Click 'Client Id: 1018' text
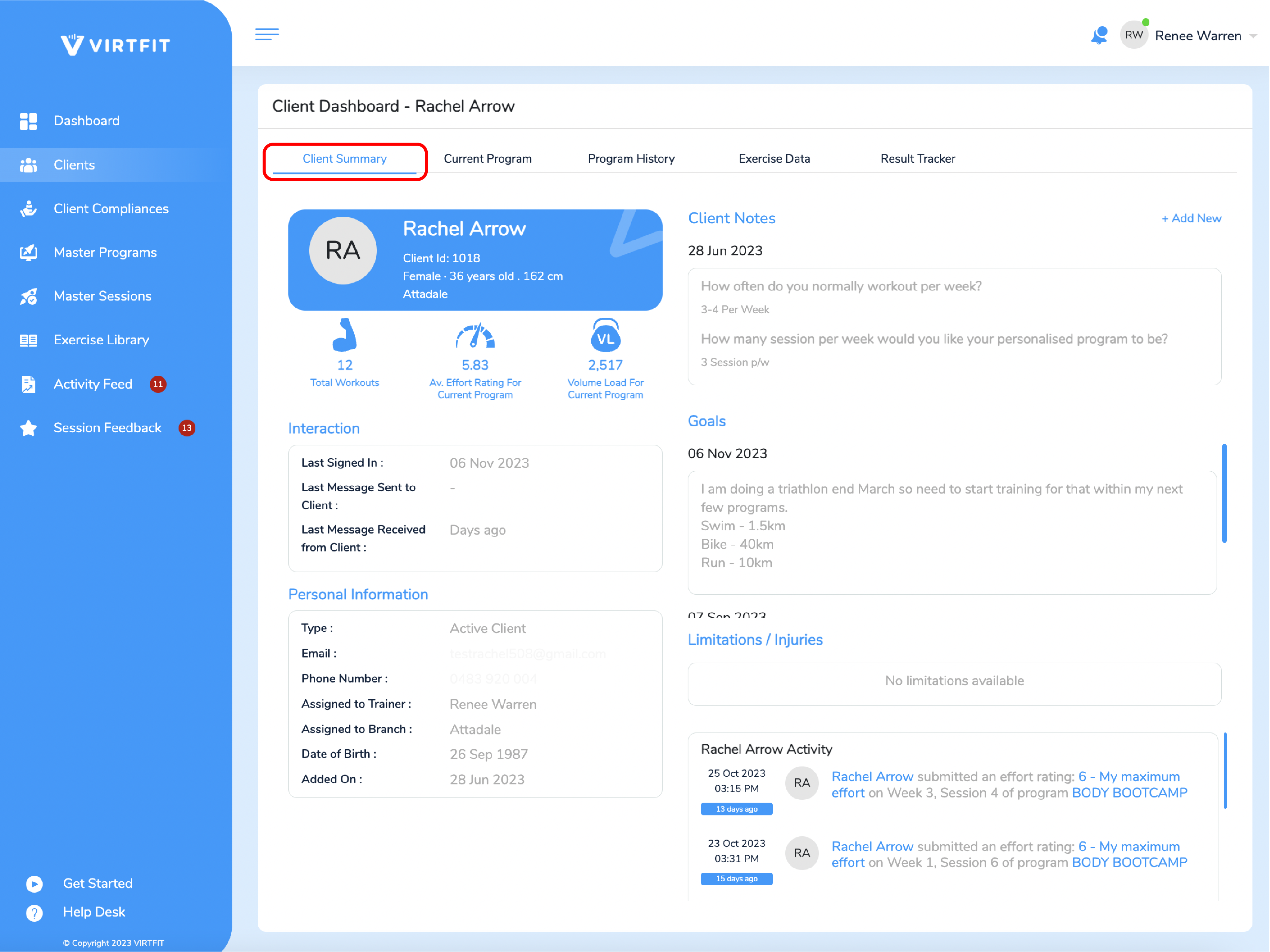 (442, 258)
